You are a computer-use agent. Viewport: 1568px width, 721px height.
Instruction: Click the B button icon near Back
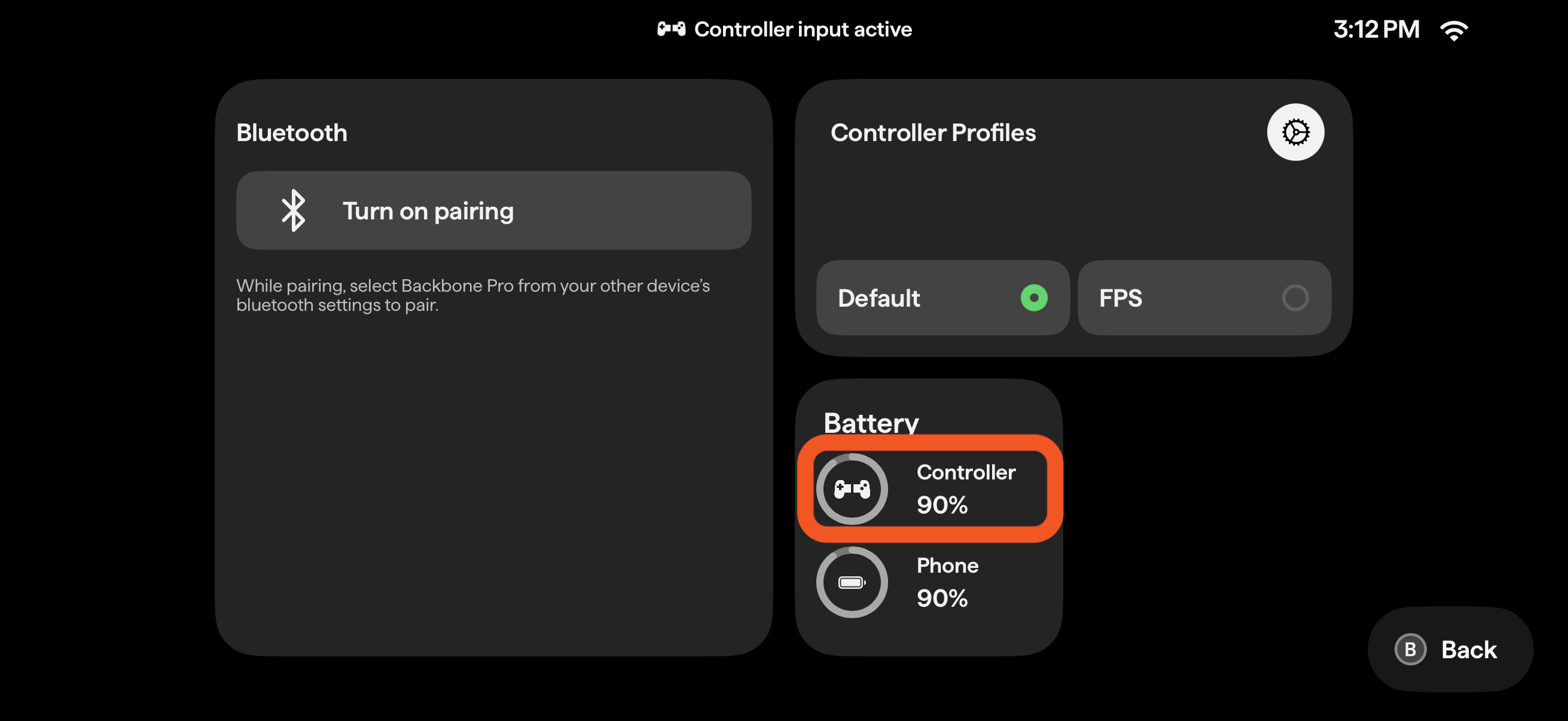coord(1410,649)
